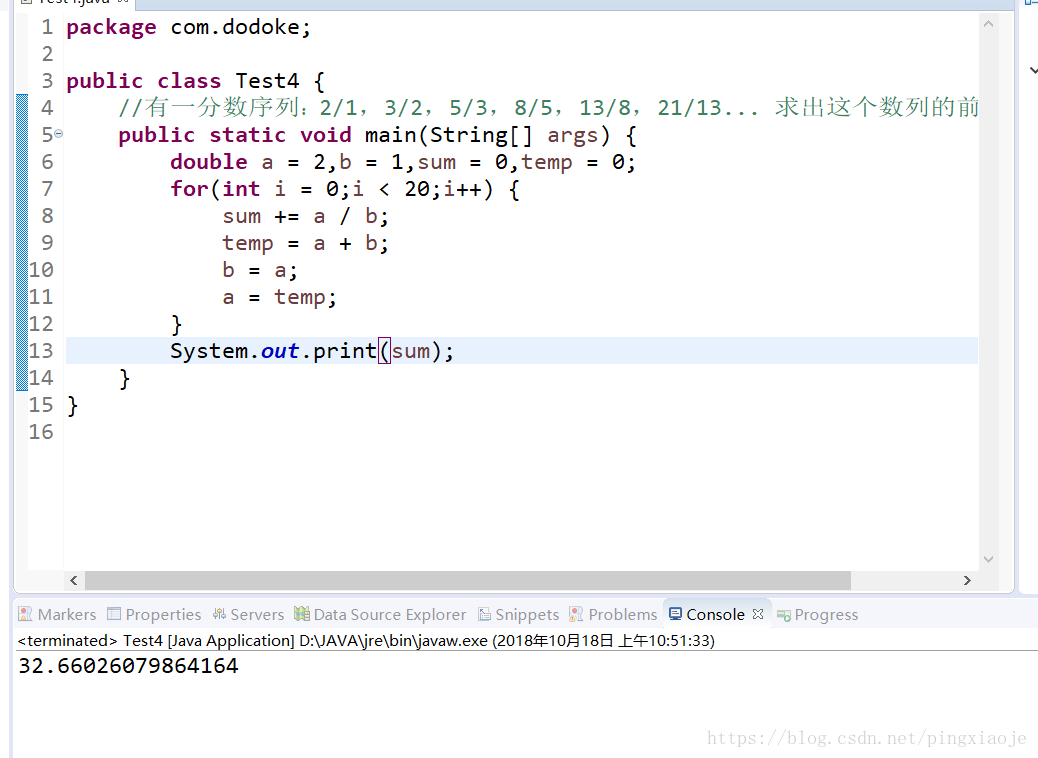Viewport: 1038px width, 758px height.
Task: Place cursor on 'package com.dodoke;' line
Action: click(188, 27)
